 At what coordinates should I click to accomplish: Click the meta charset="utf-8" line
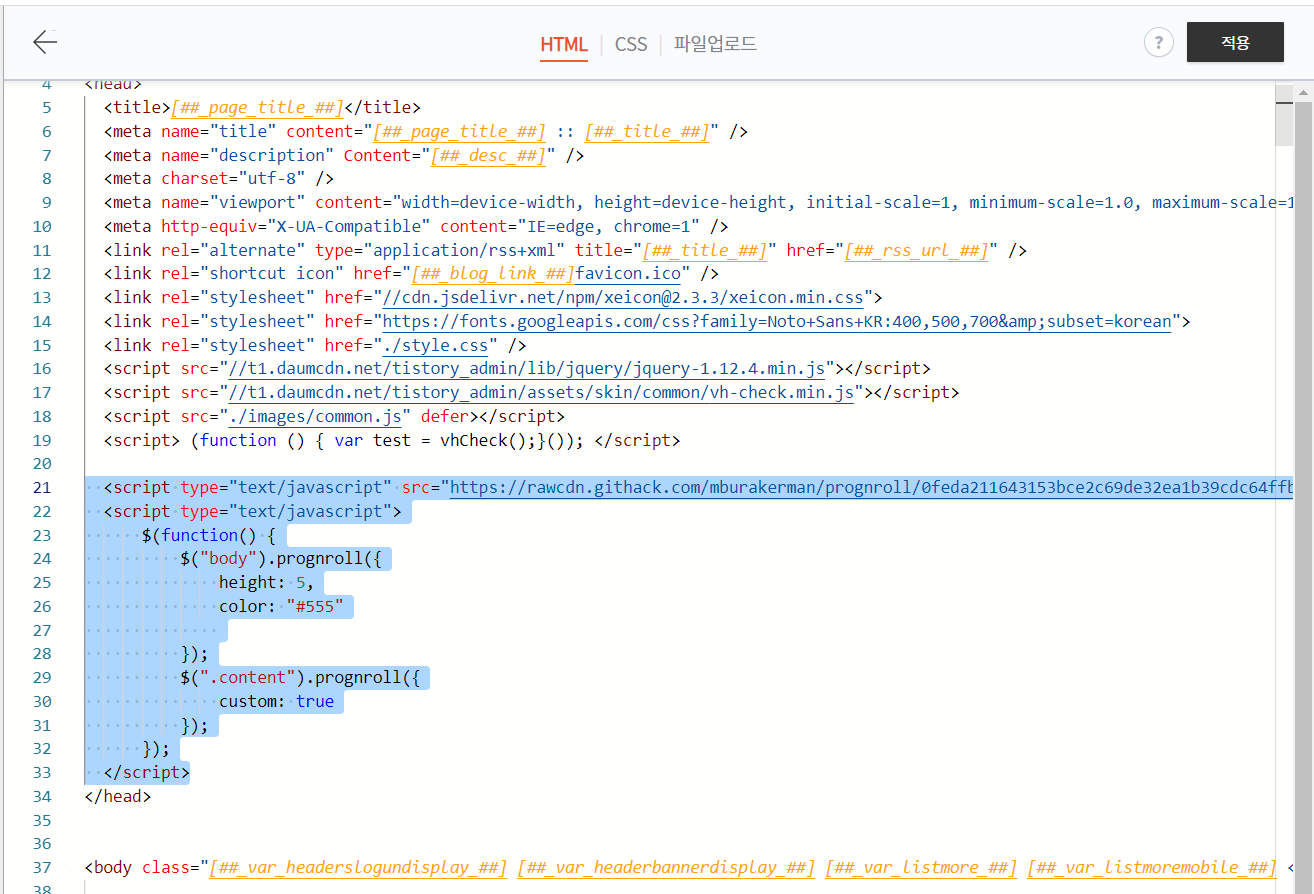pos(219,178)
